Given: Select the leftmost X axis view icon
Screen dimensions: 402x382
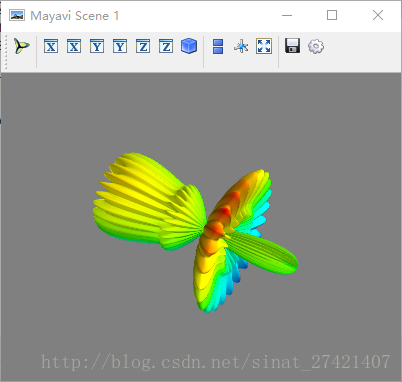Looking at the screenshot, I should [x=51, y=46].
